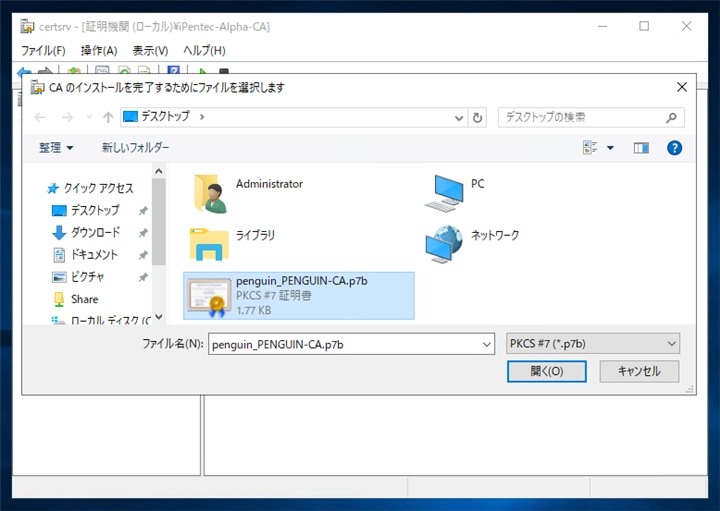The image size is (720, 511).
Task: Open the 操作(A) menu in certsrv
Action: 99,51
